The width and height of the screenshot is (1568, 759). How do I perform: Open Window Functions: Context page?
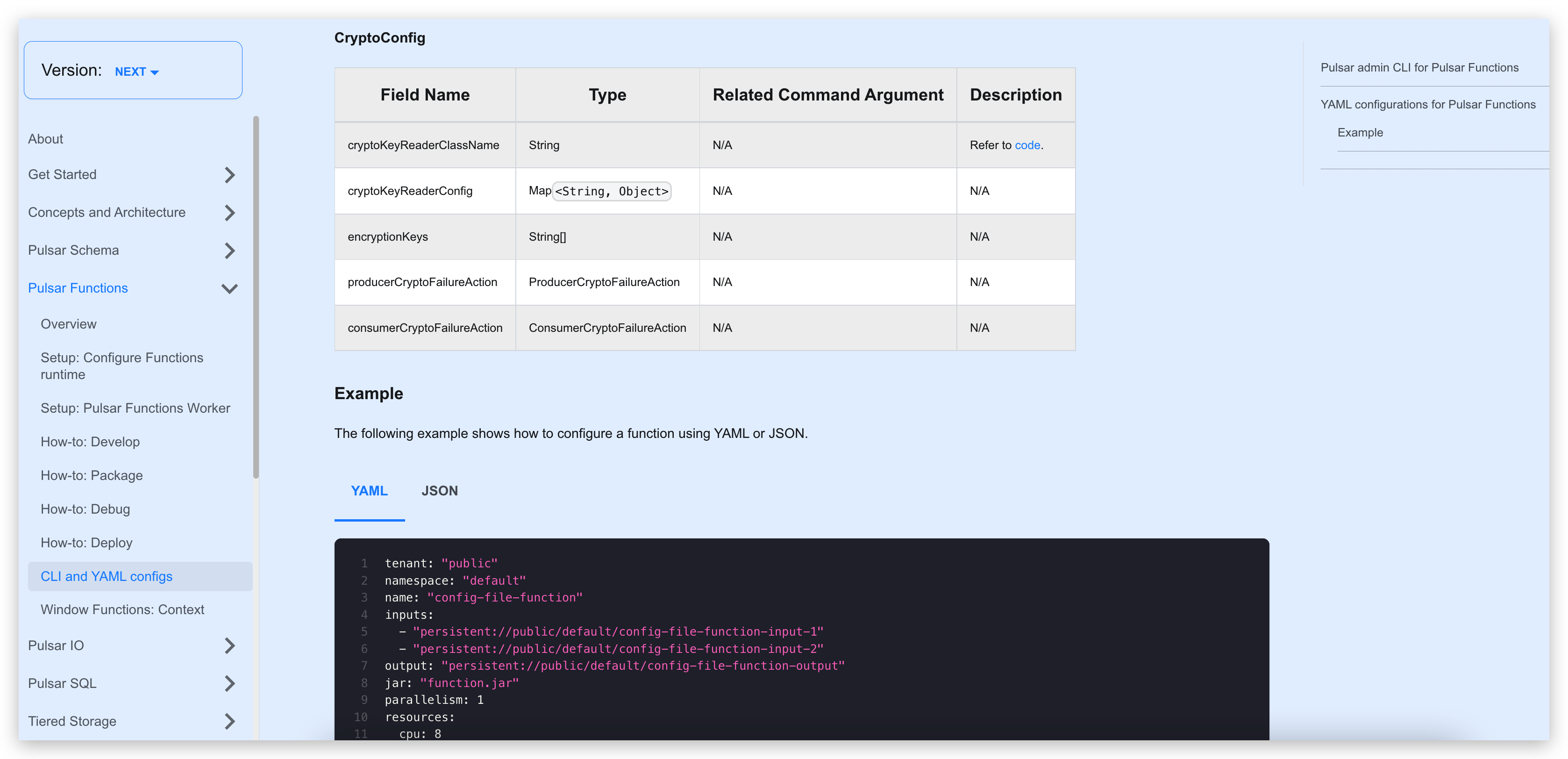[122, 609]
